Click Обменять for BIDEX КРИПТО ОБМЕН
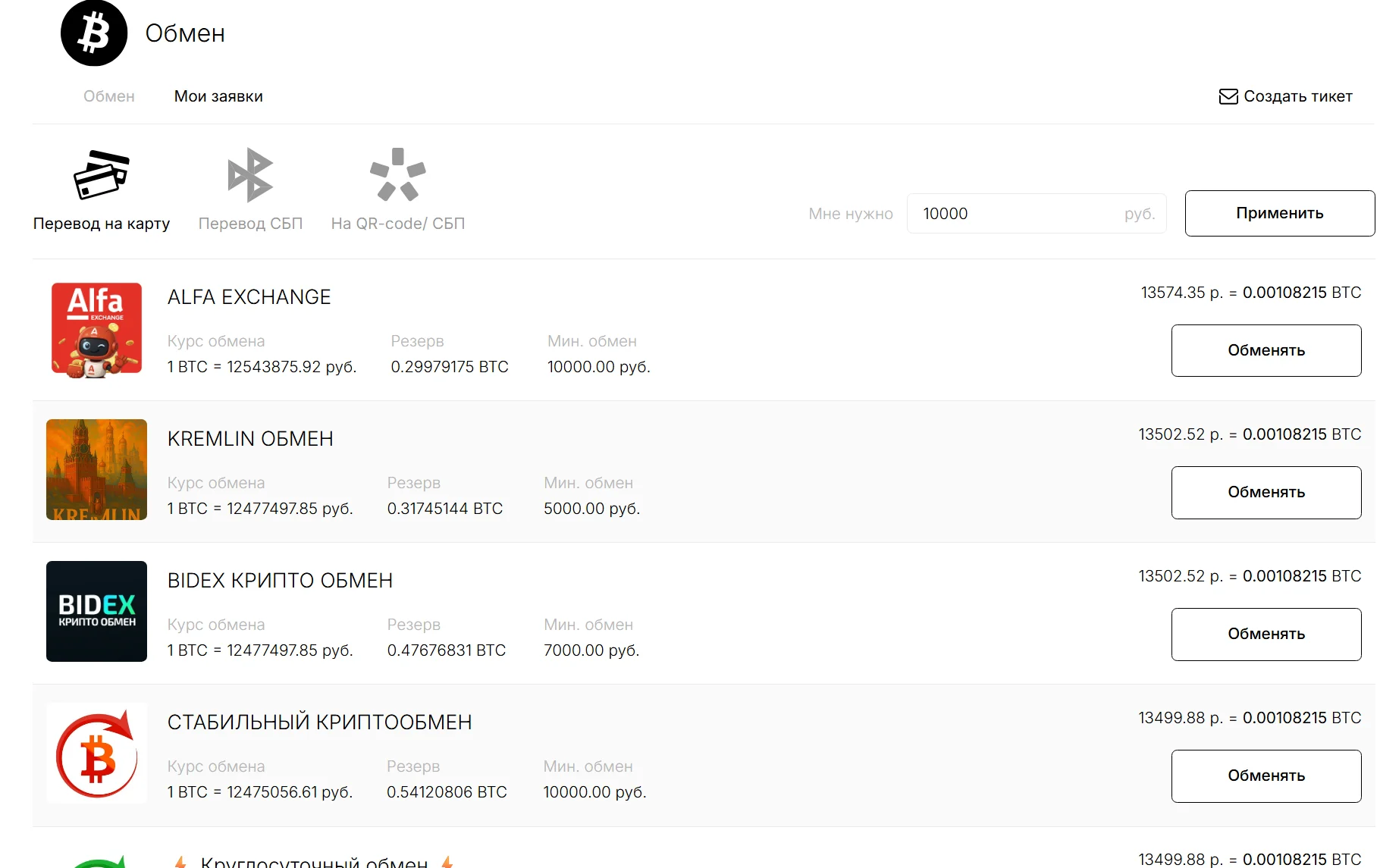This screenshot has height=868, width=1380. pos(1266,634)
